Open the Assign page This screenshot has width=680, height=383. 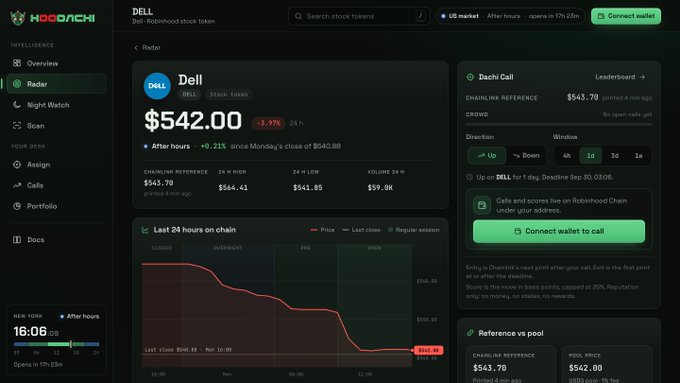click(x=56, y=164)
